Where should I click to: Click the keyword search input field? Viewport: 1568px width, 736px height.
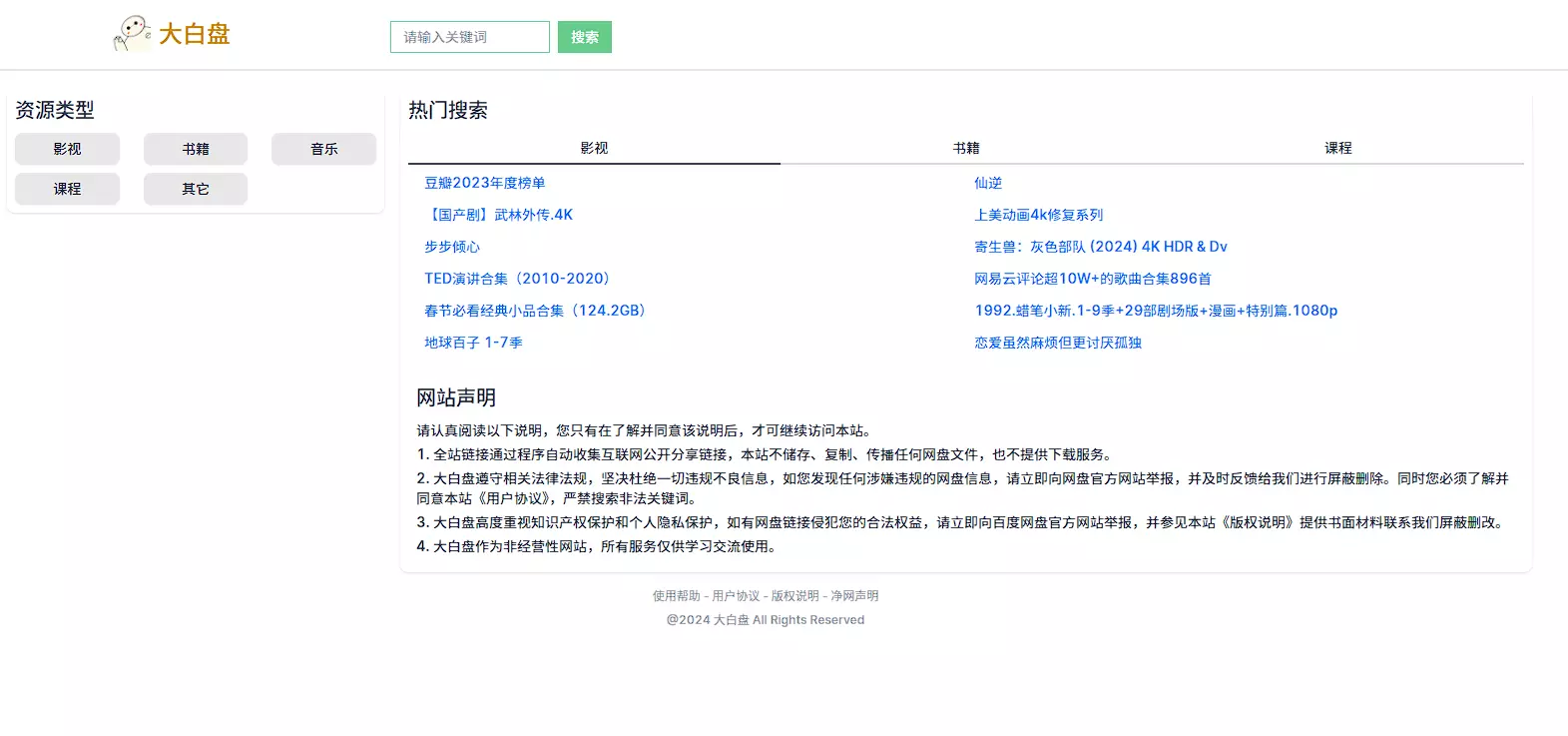click(x=469, y=37)
